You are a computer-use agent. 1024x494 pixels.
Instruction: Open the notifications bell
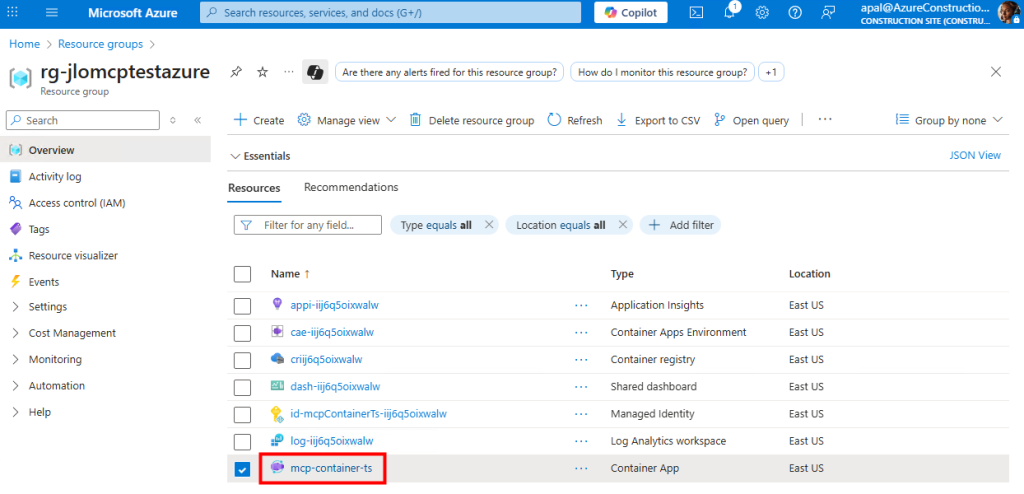pos(729,12)
